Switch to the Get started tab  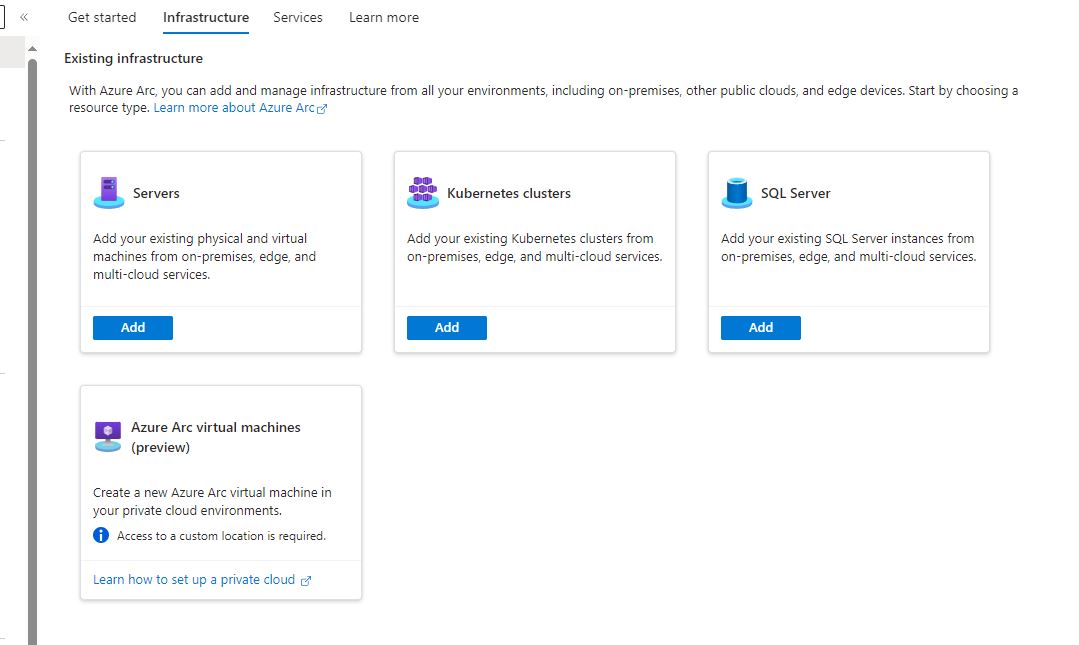click(x=101, y=17)
